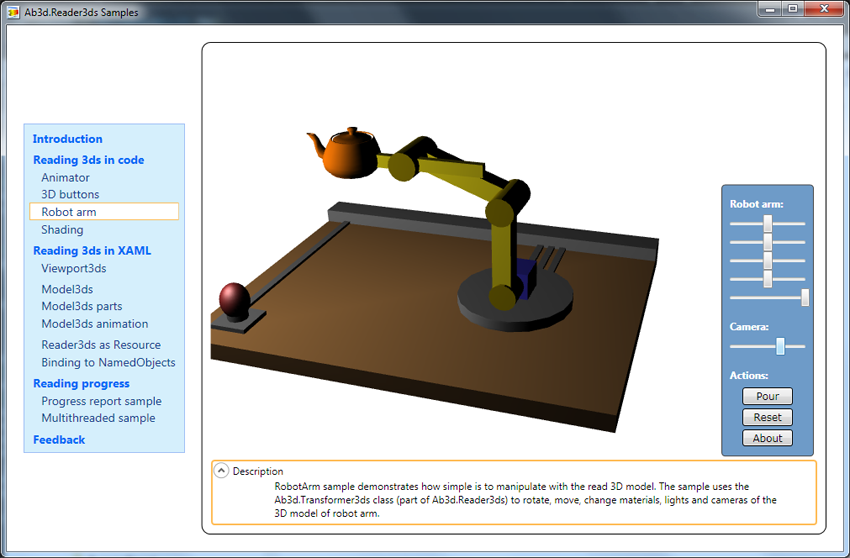Screen dimensions: 850x558
Task: Click the Pour action button
Action: 767,396
